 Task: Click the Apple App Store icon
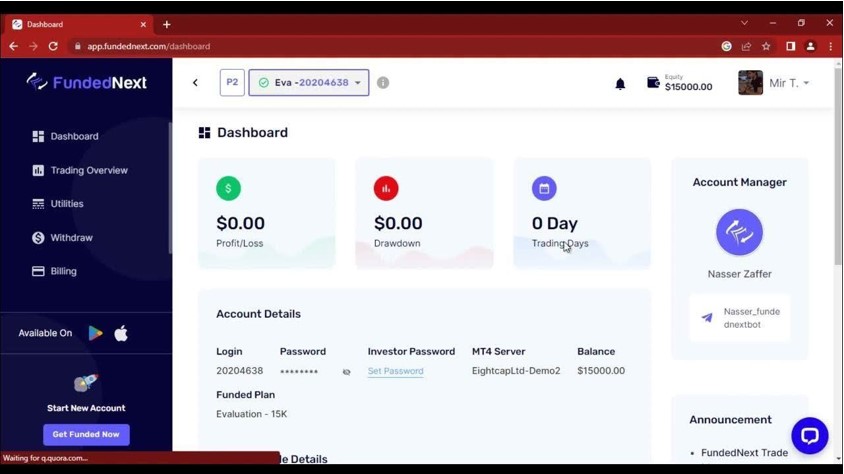point(121,333)
